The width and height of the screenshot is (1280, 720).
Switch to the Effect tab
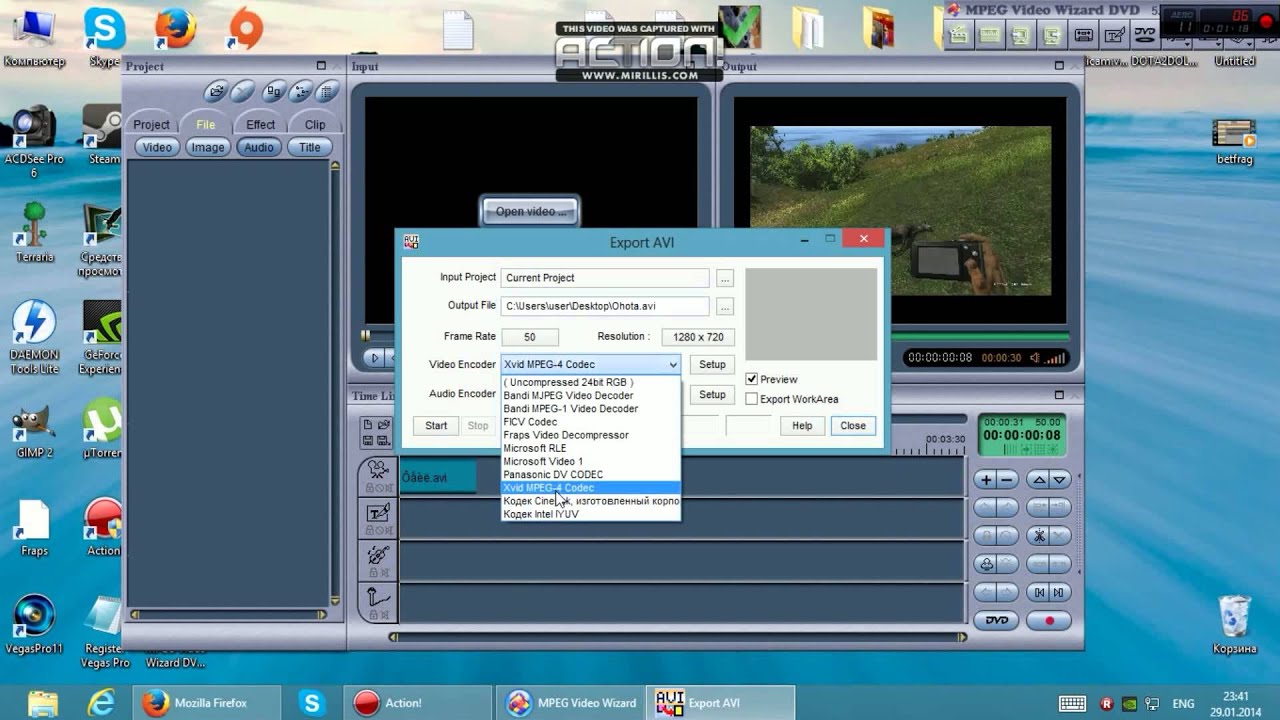click(x=260, y=124)
